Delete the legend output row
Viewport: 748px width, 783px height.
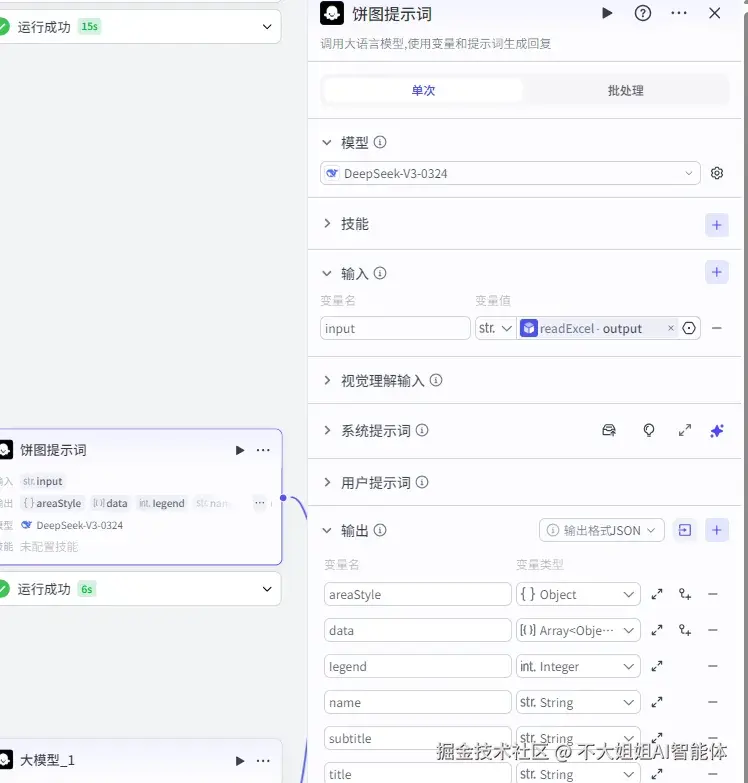click(713, 666)
